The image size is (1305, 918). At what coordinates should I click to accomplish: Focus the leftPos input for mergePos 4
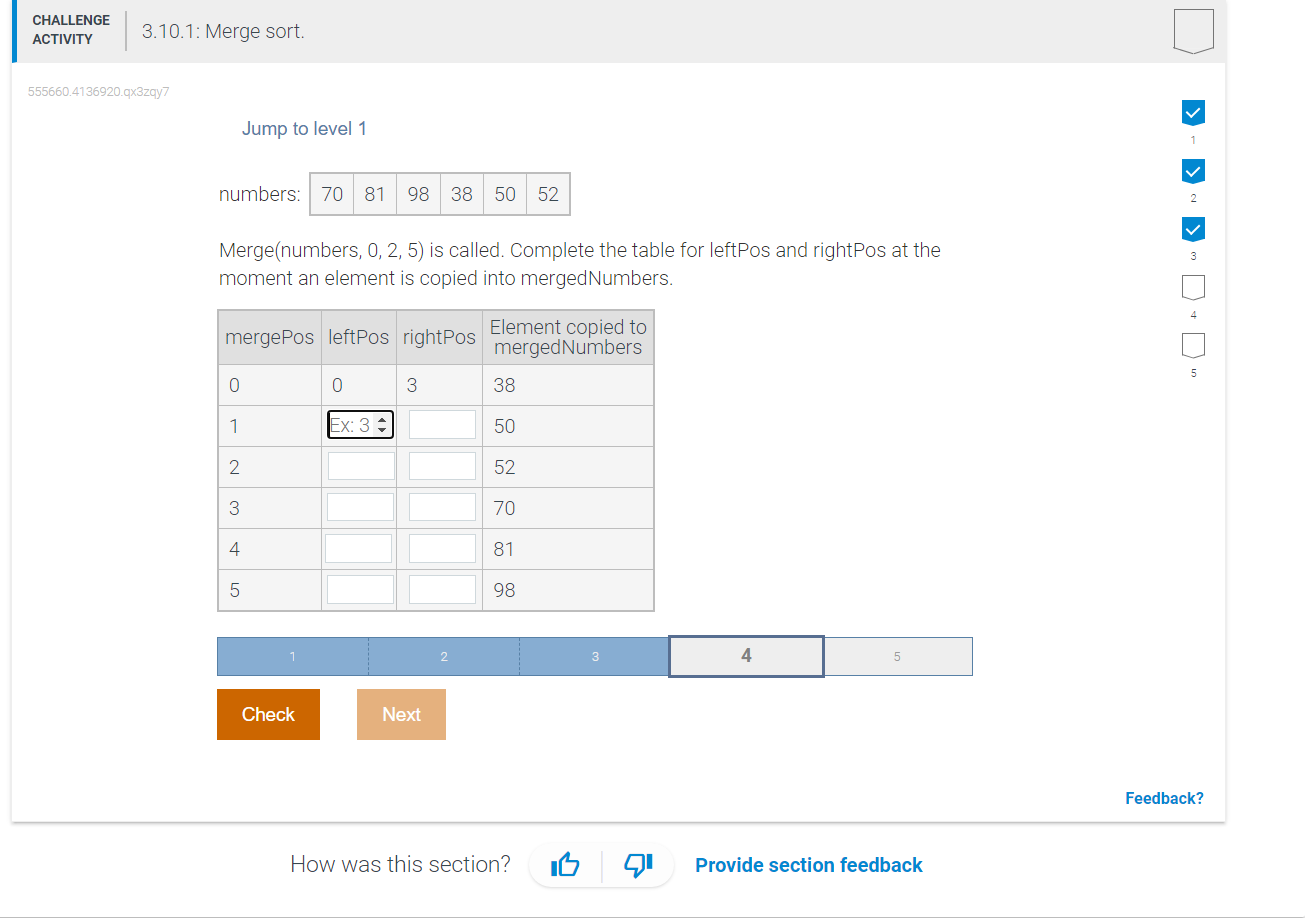click(x=358, y=548)
